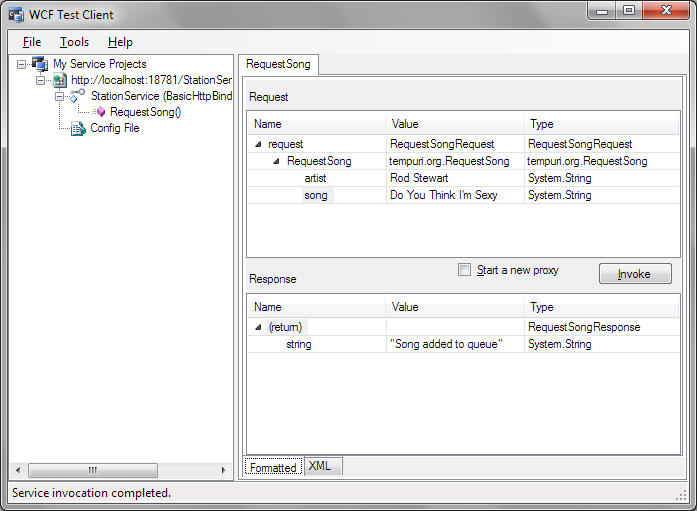
Task: Select Config File in the service tree
Action: tap(115, 128)
